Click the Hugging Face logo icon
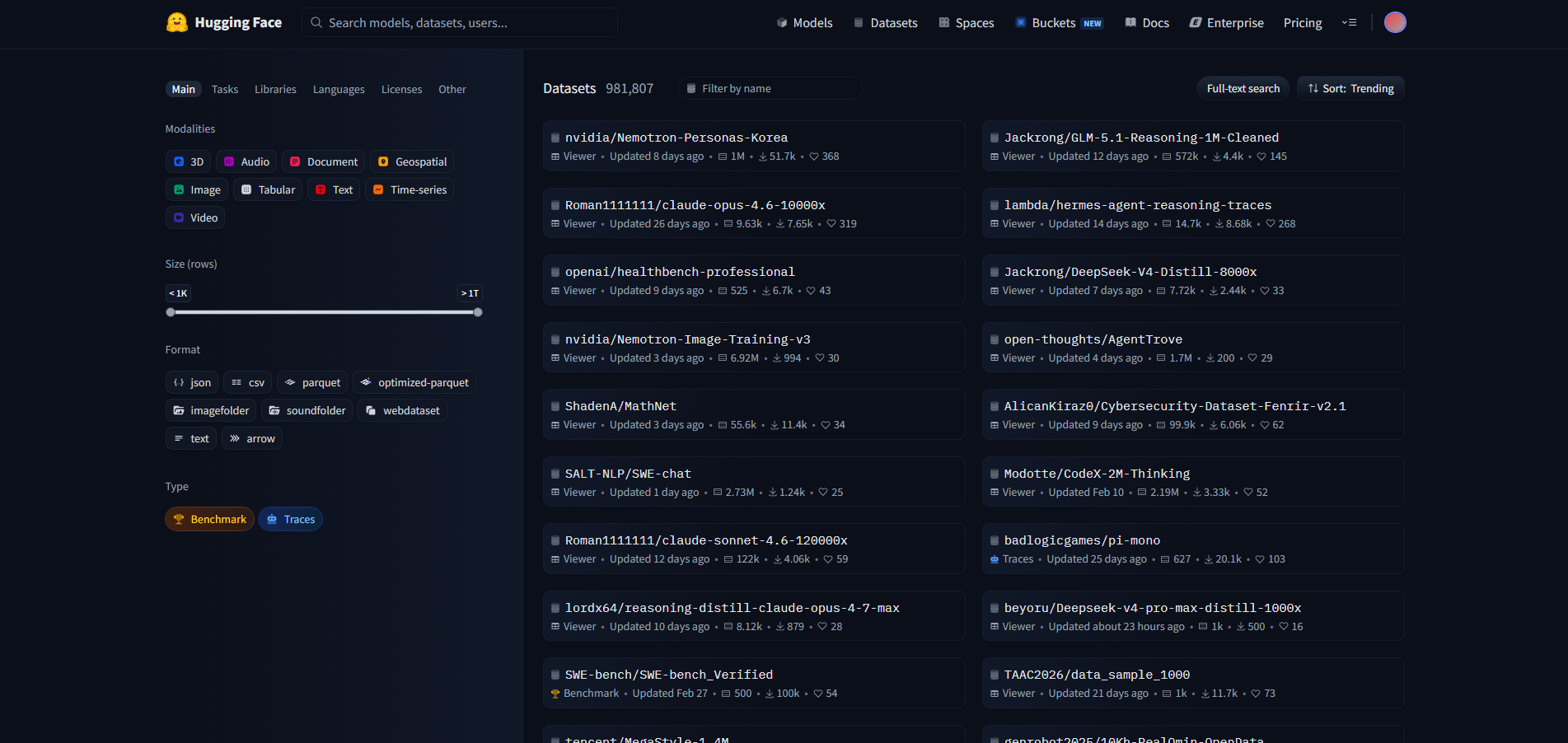 point(177,22)
